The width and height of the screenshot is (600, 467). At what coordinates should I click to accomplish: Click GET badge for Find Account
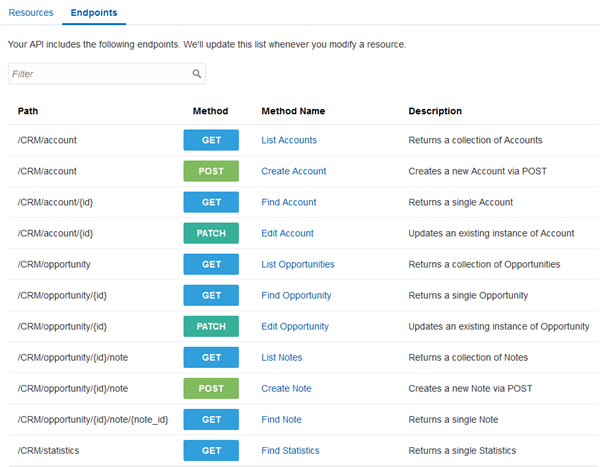pos(211,202)
